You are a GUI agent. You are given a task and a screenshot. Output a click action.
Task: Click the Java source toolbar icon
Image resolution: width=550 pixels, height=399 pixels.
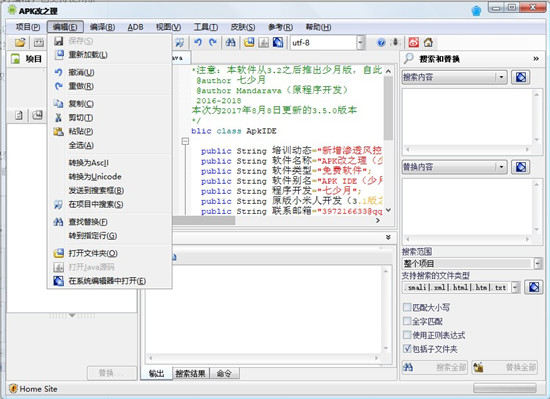point(263,43)
